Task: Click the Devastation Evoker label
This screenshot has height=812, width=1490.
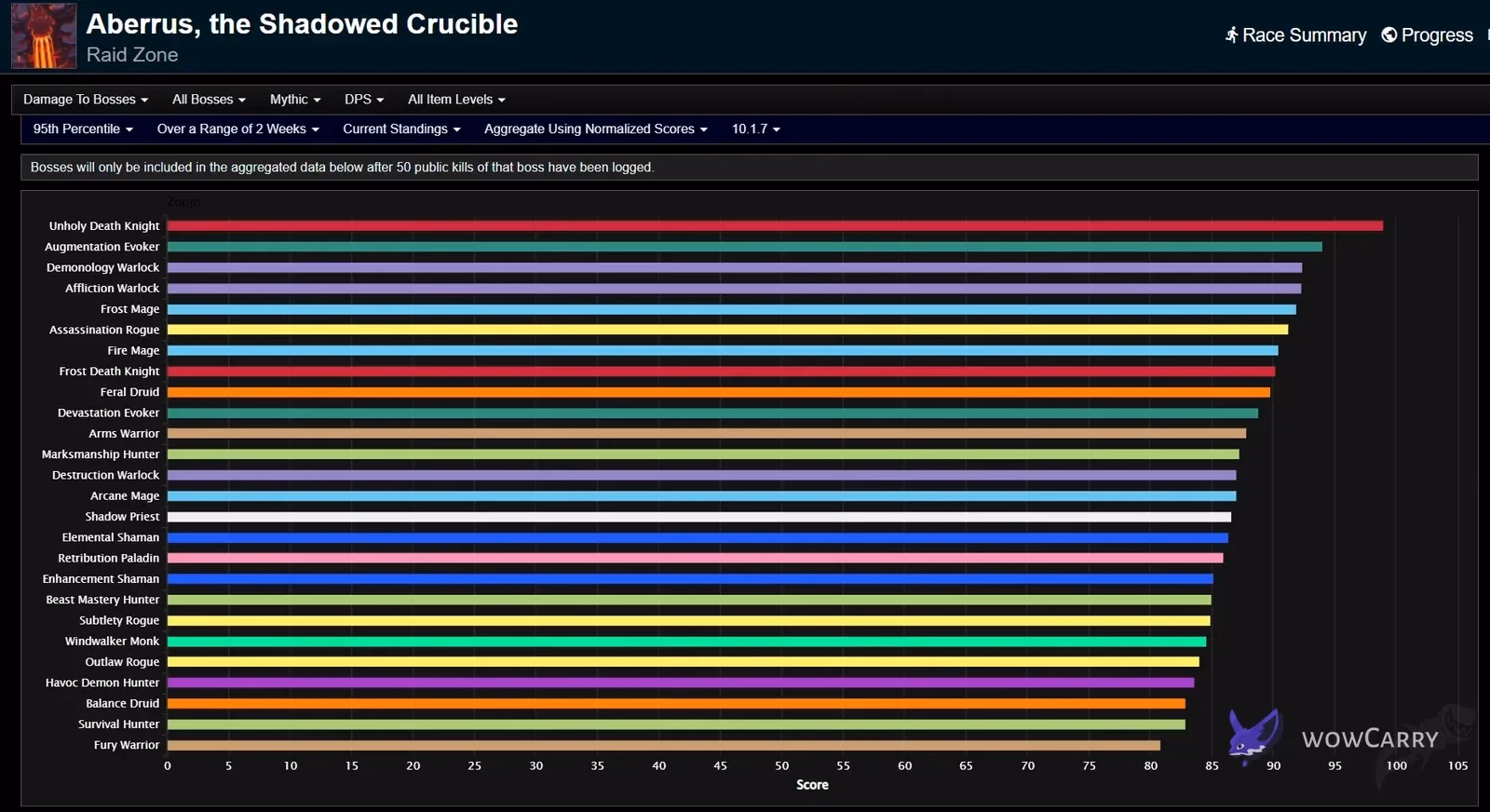Action: (108, 413)
